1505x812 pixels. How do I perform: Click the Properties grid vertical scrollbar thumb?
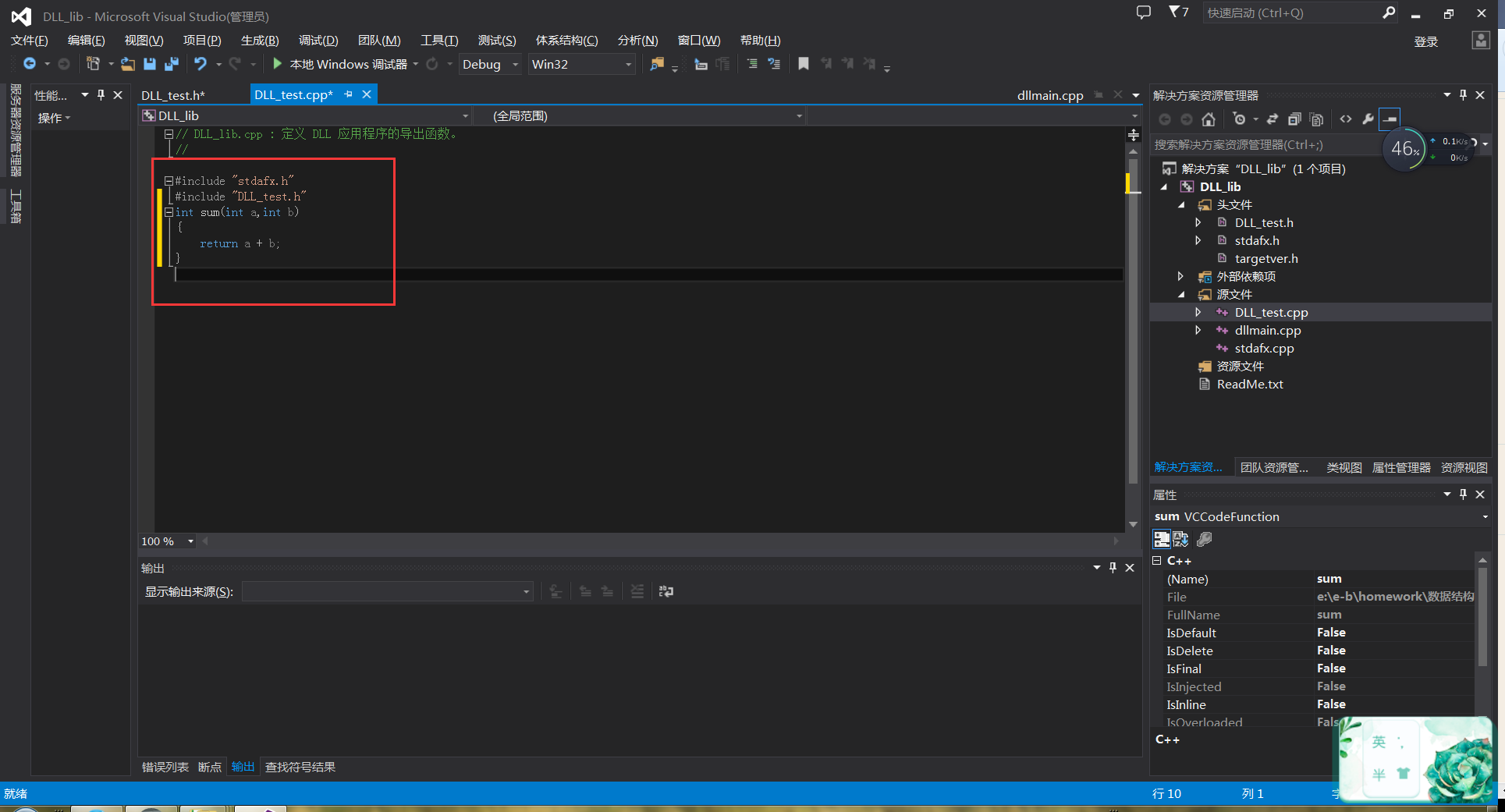coord(1482,616)
